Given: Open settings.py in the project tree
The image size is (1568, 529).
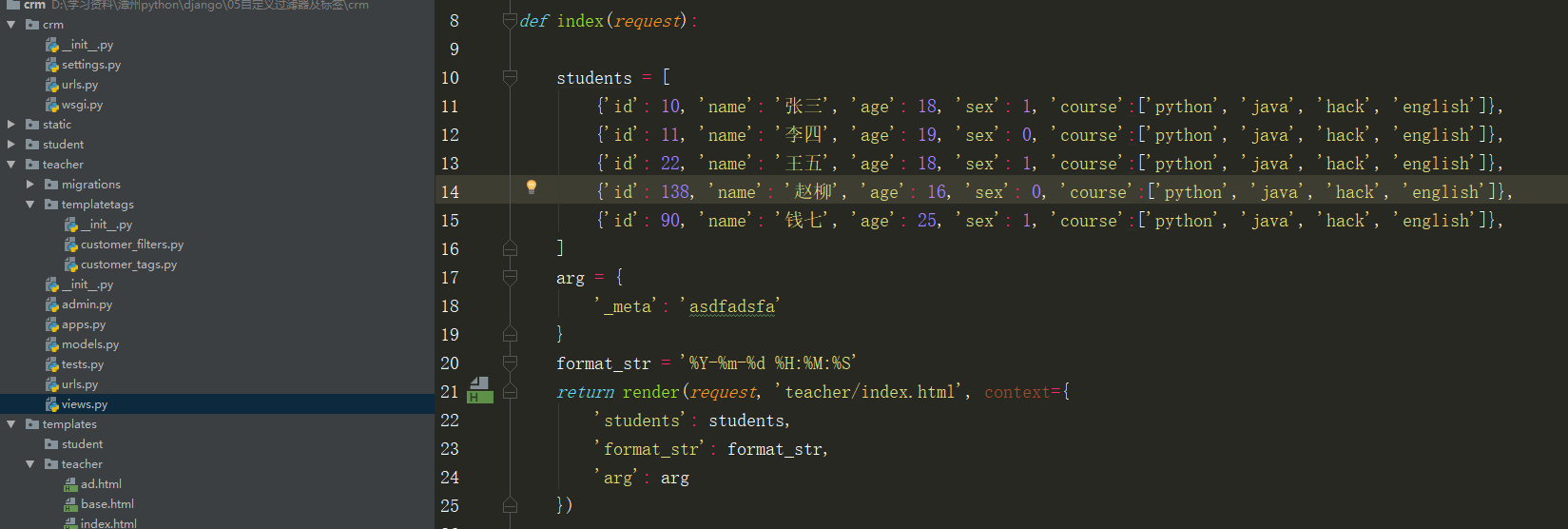Looking at the screenshot, I should coord(91,65).
